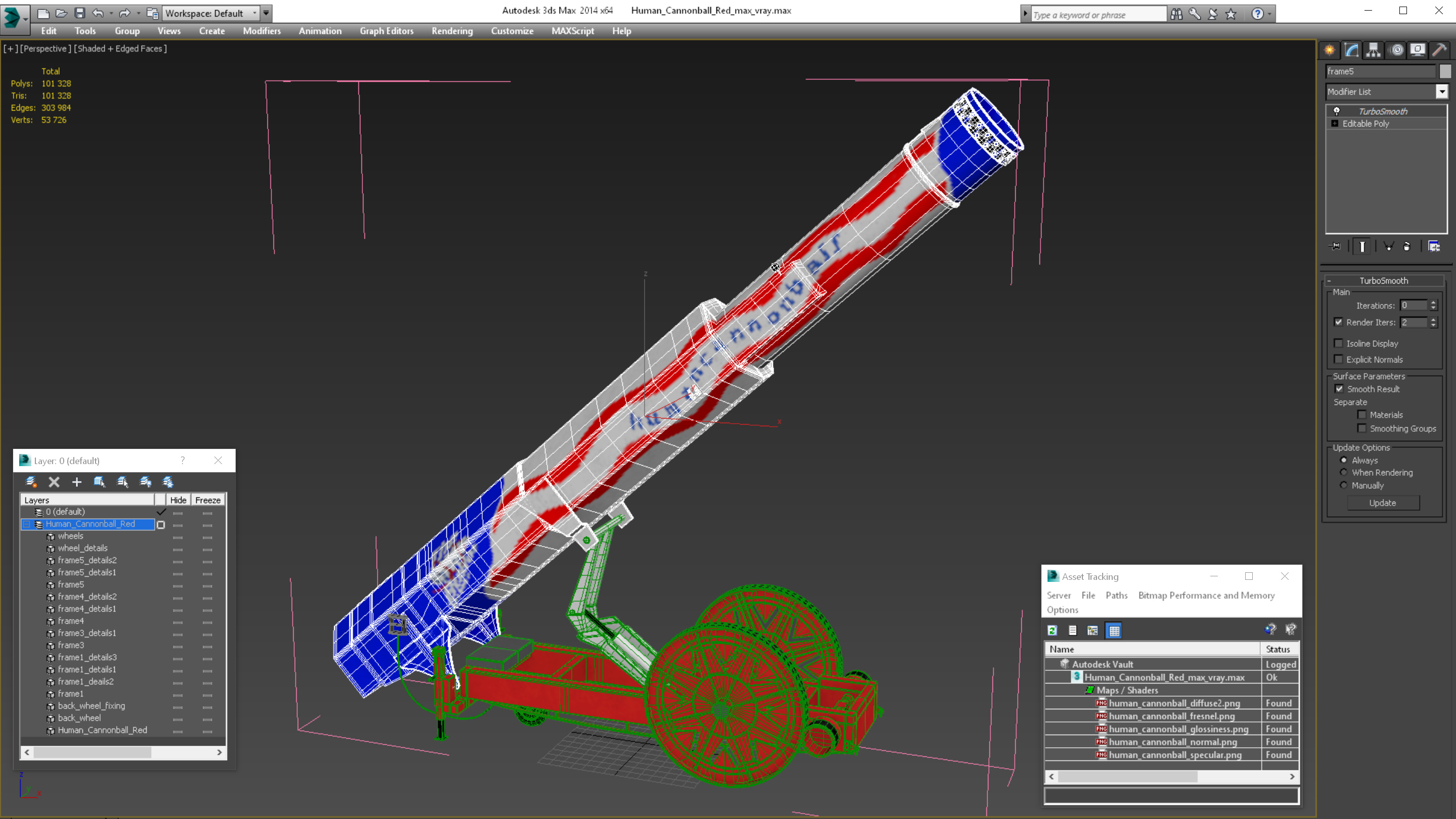Open the Display command panel tab
This screenshot has width=1456, height=819.
(1418, 51)
